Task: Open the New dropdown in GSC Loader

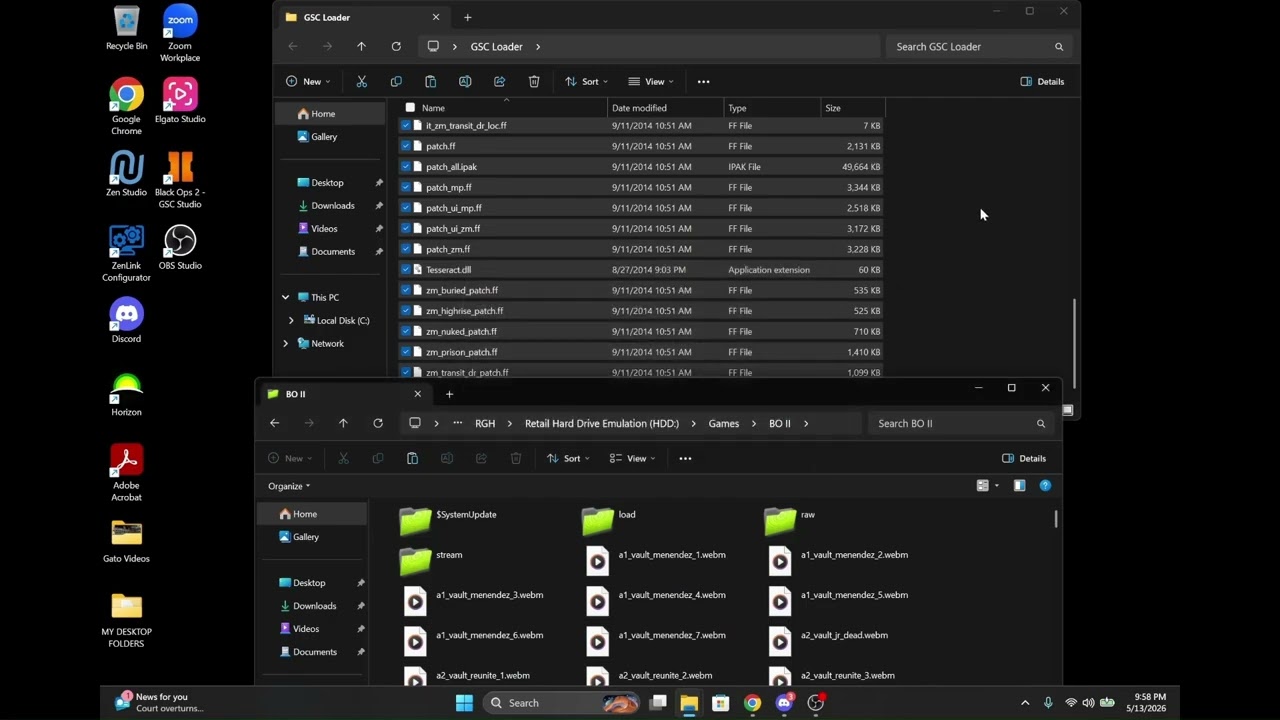Action: [308, 82]
